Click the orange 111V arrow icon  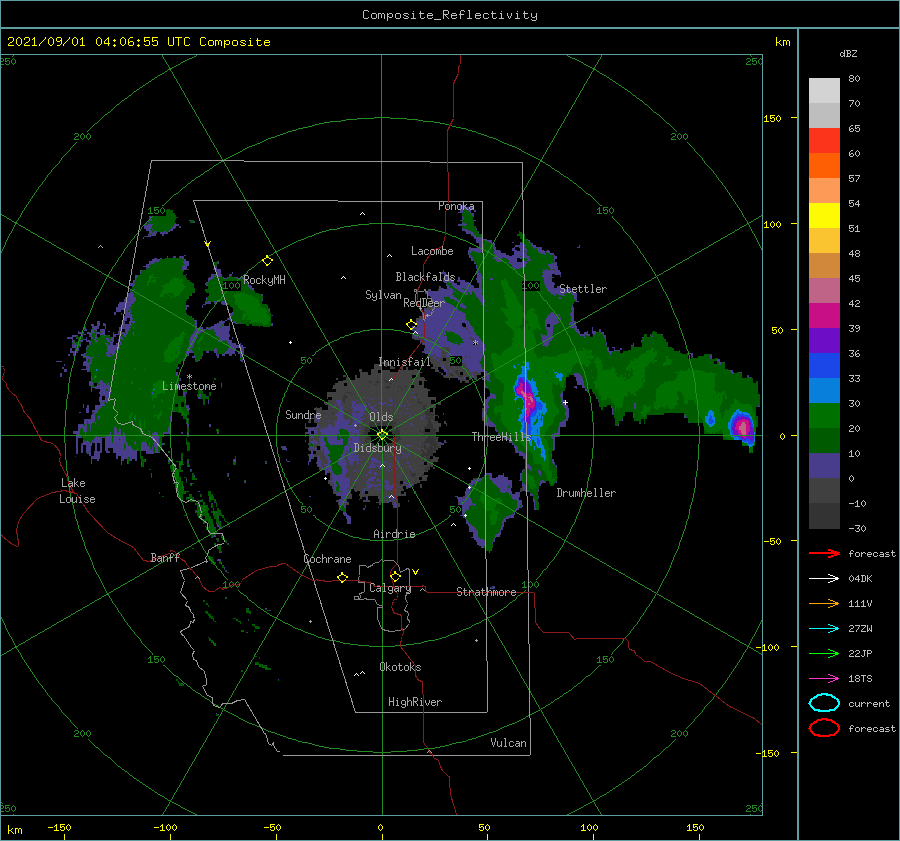[x=824, y=603]
